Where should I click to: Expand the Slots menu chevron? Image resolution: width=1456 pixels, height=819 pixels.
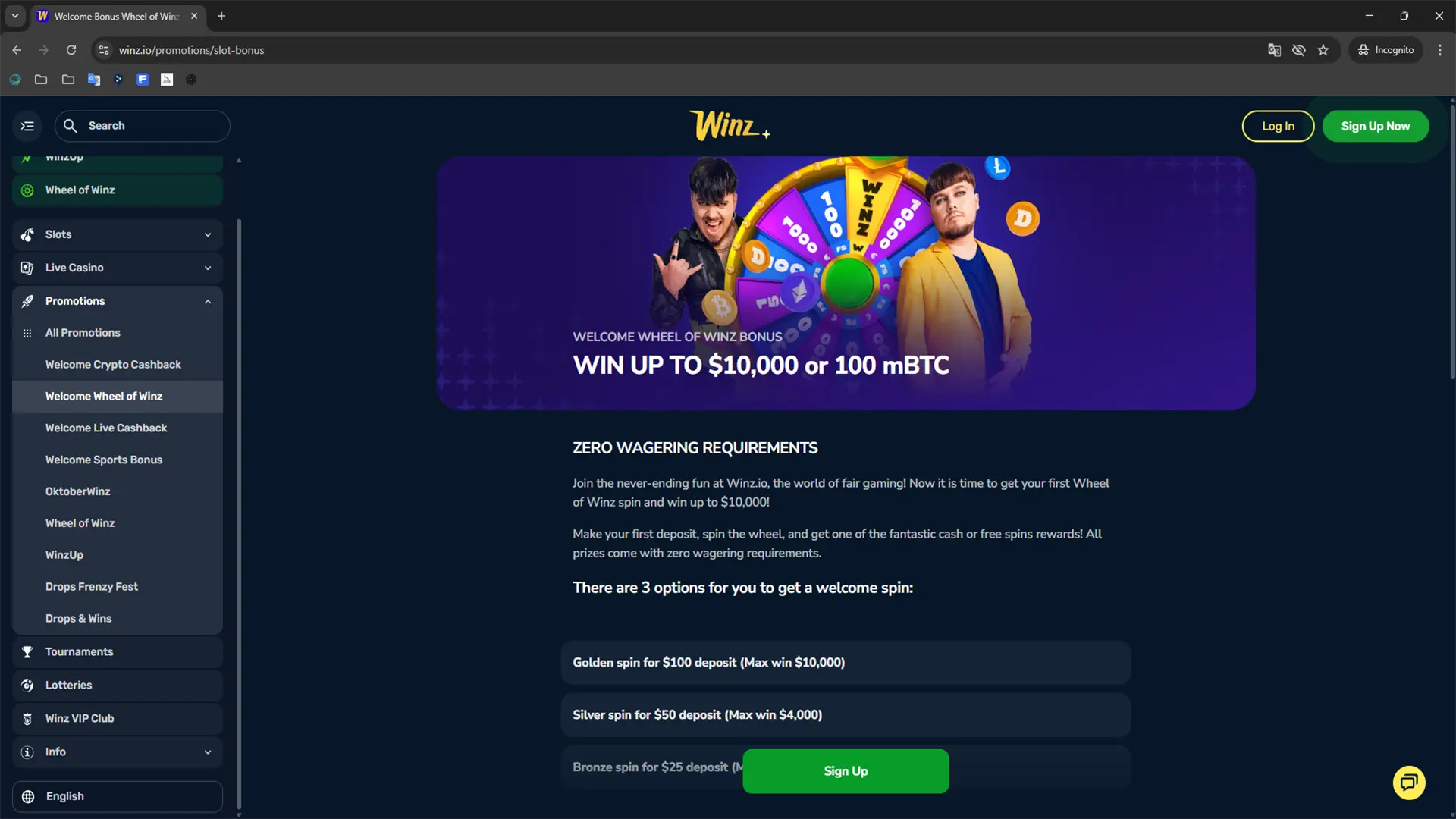[208, 235]
